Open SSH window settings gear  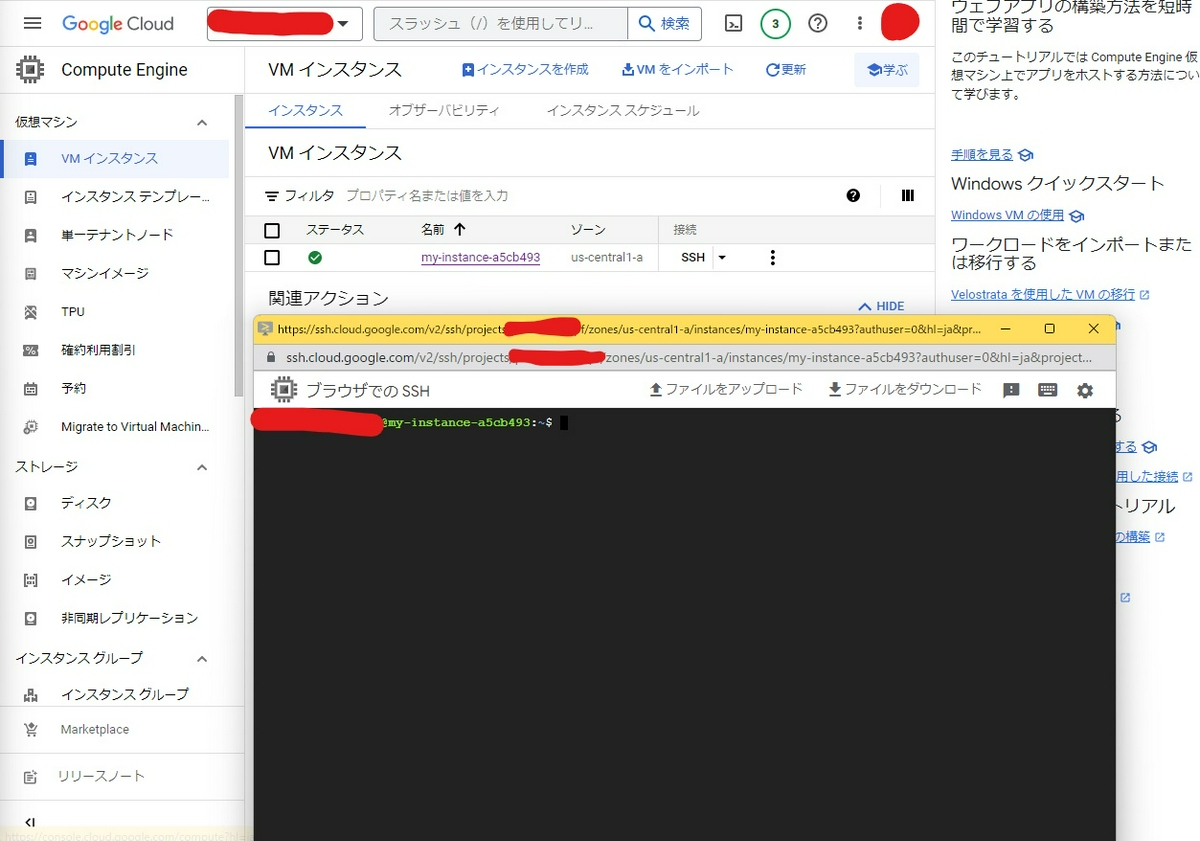pyautogui.click(x=1085, y=390)
